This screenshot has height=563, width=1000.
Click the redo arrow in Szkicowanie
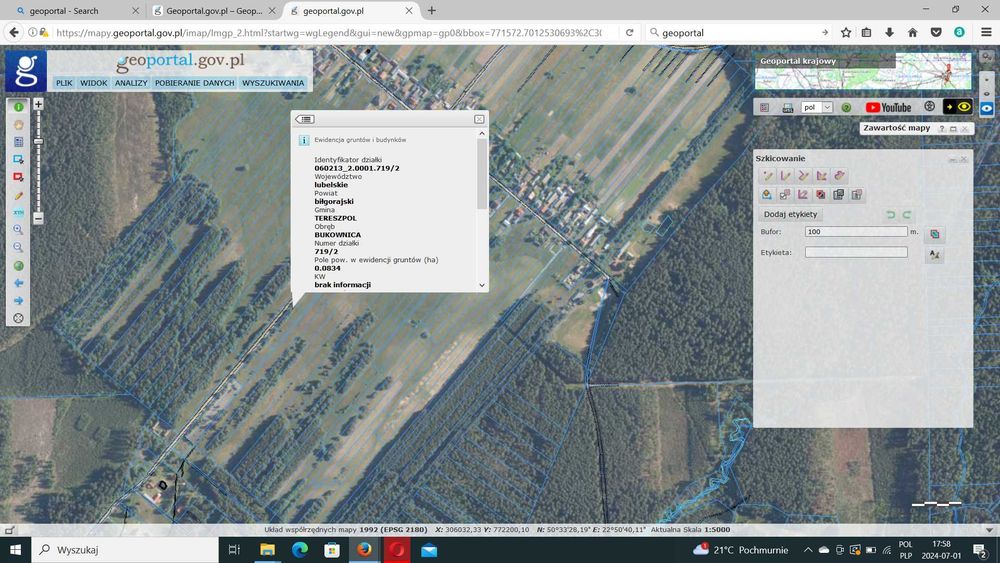point(906,215)
